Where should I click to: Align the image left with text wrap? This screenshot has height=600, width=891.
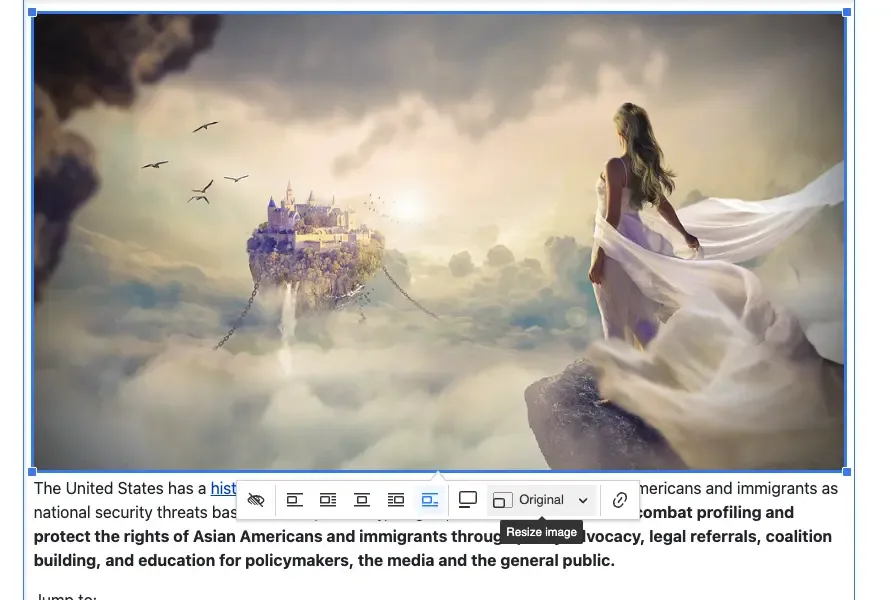[328, 500]
